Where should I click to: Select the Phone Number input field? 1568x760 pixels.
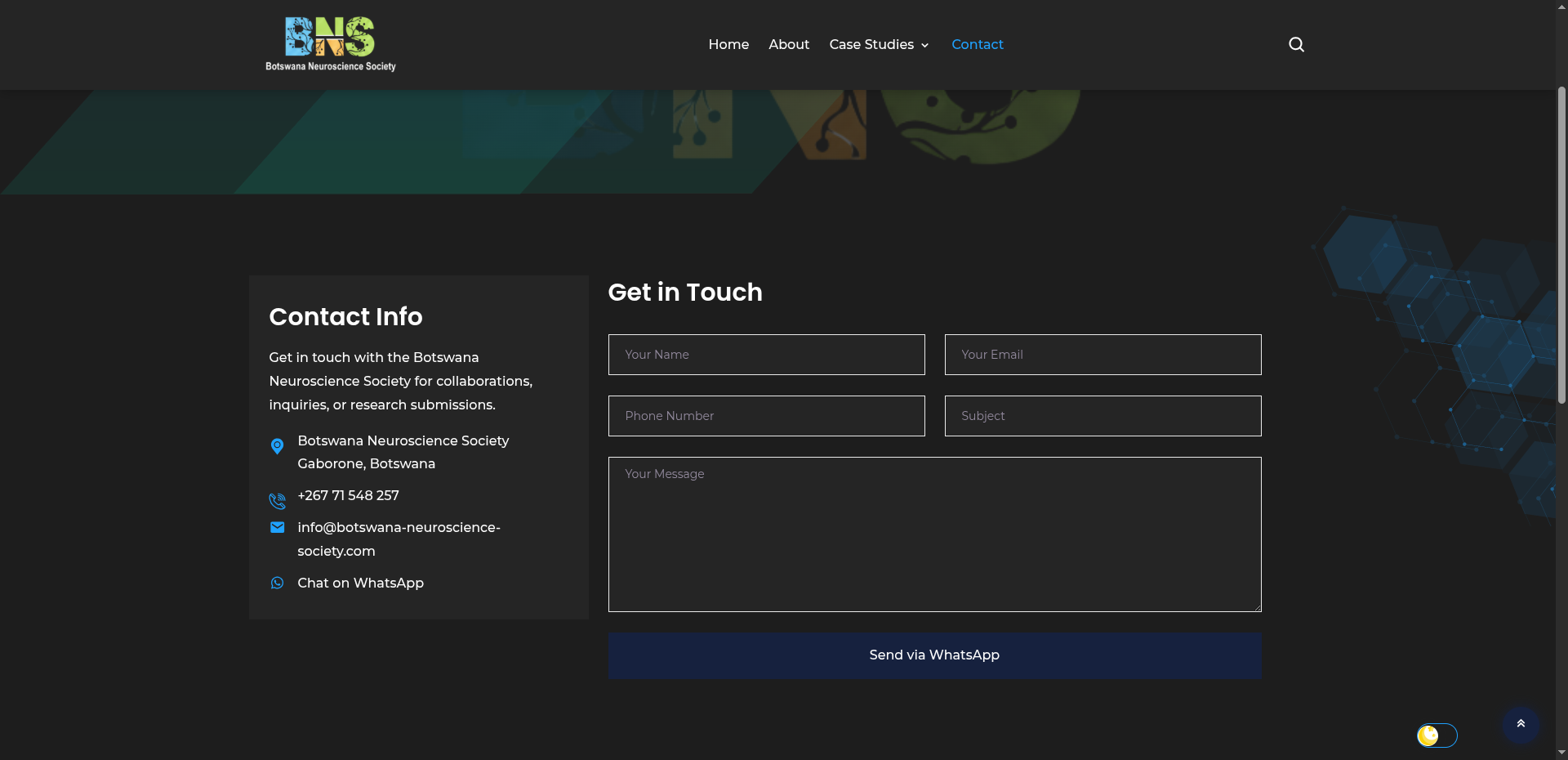(766, 416)
